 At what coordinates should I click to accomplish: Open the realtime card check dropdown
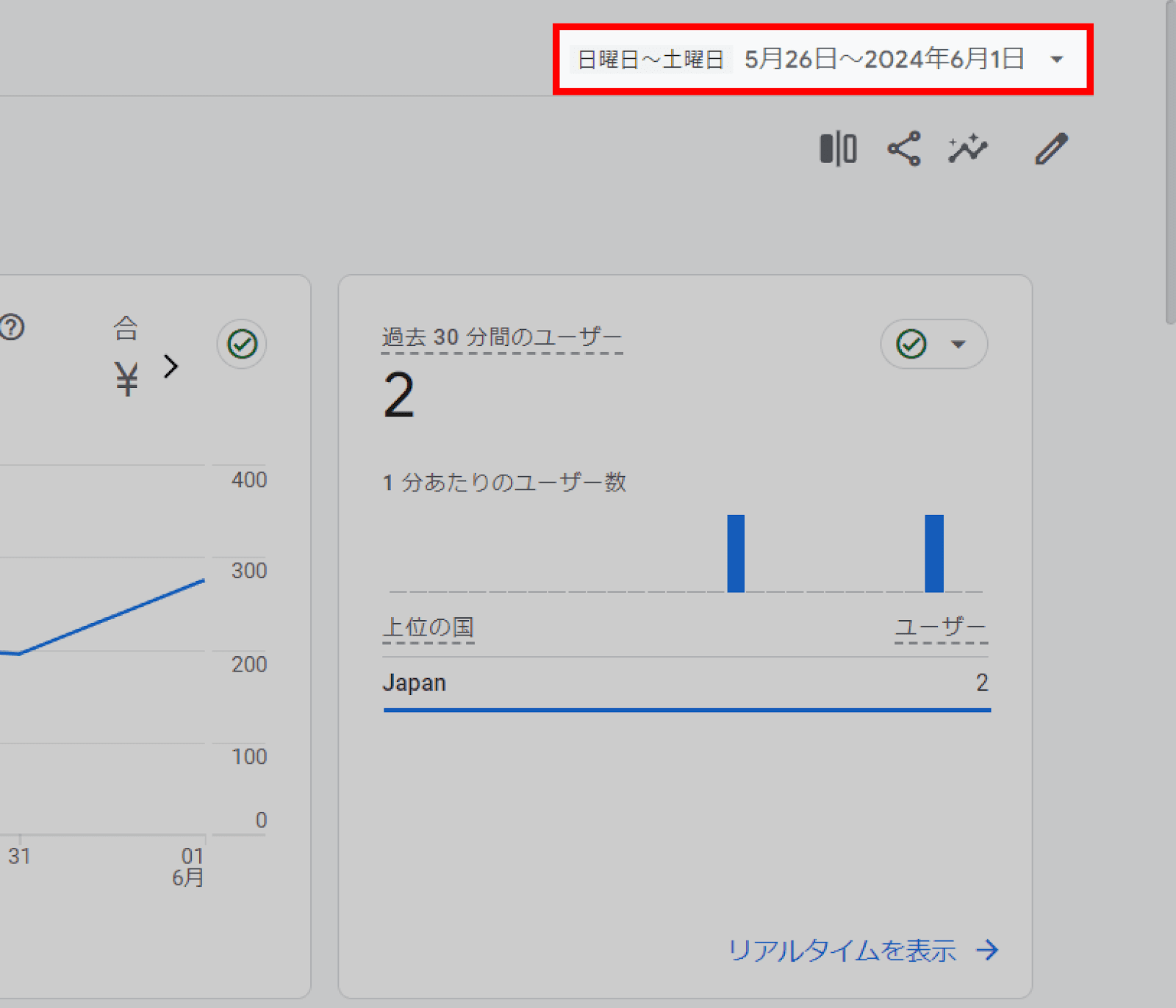[x=933, y=344]
